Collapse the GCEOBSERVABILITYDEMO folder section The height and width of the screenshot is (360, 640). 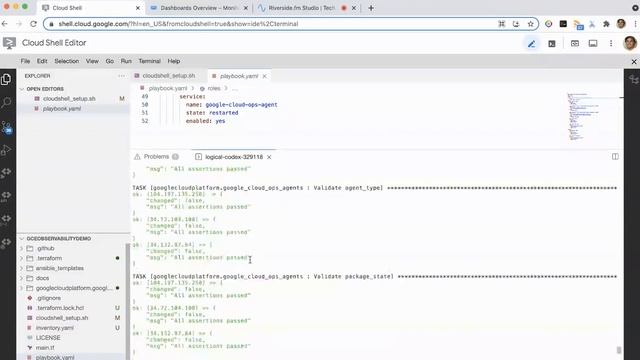22,238
